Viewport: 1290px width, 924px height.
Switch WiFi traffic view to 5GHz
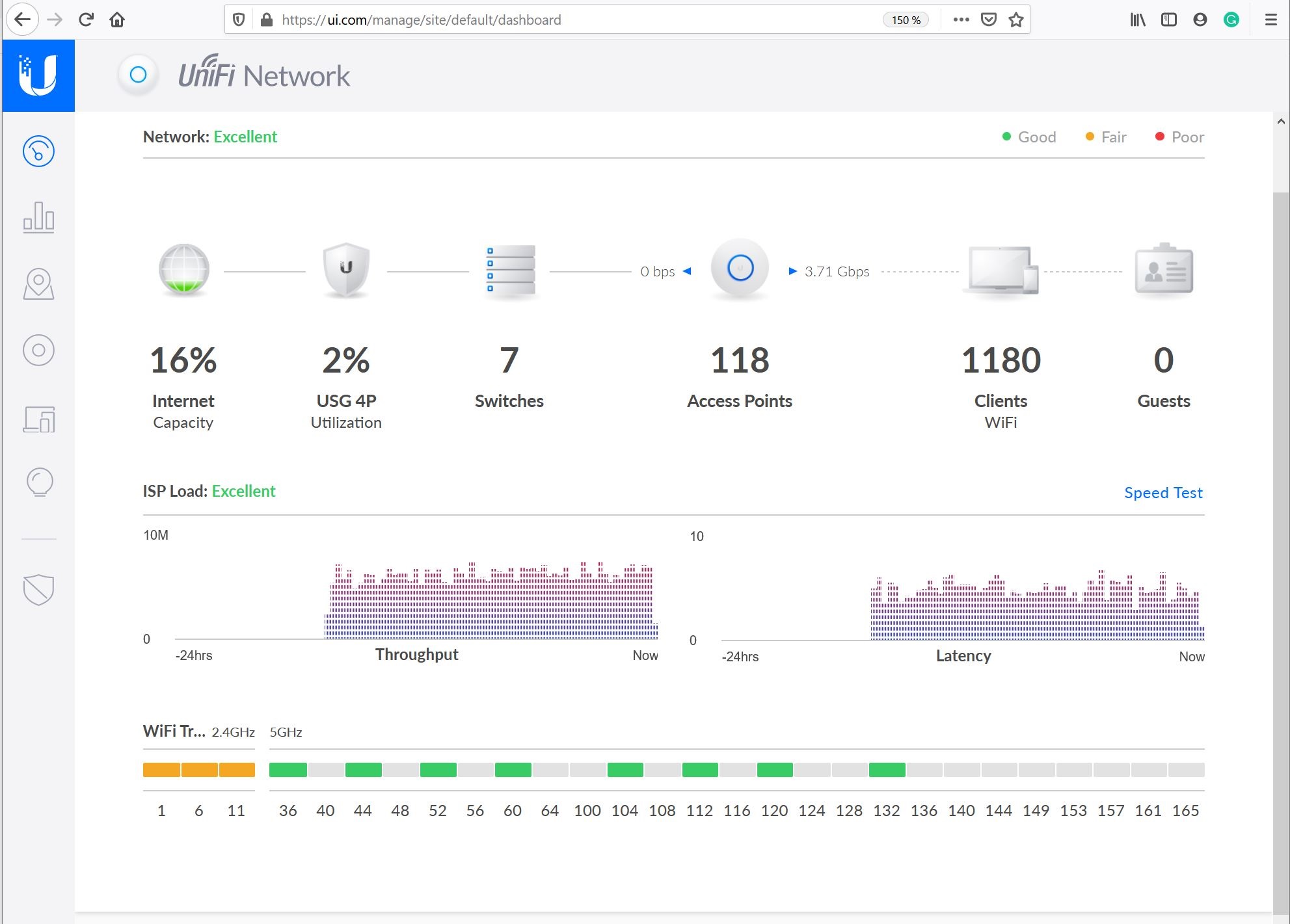(x=286, y=732)
